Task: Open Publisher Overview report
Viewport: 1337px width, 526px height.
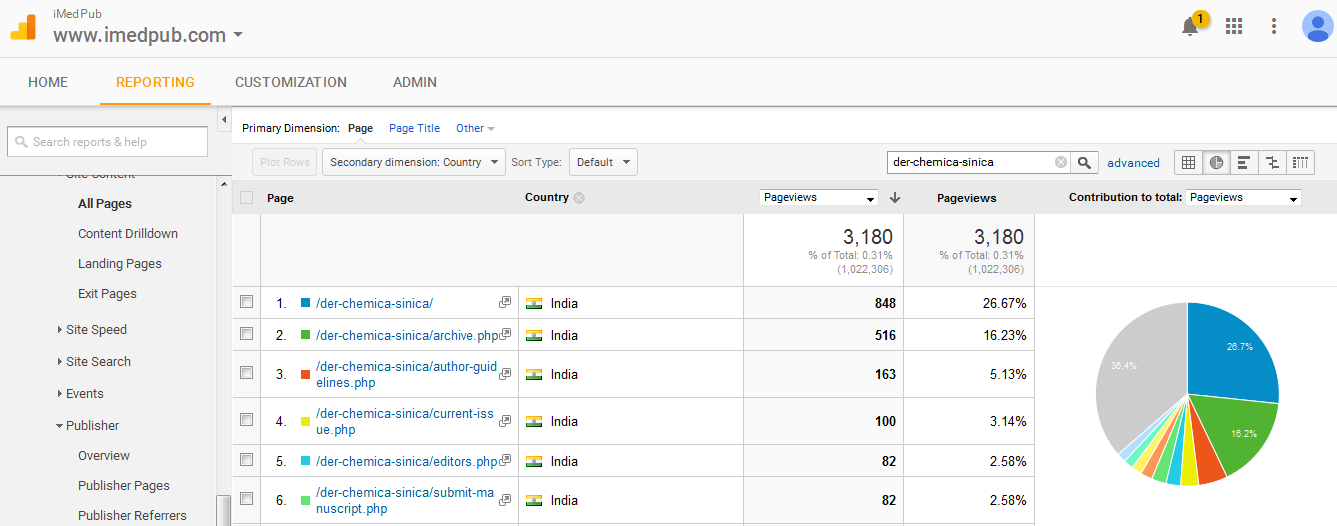Action: [x=104, y=455]
